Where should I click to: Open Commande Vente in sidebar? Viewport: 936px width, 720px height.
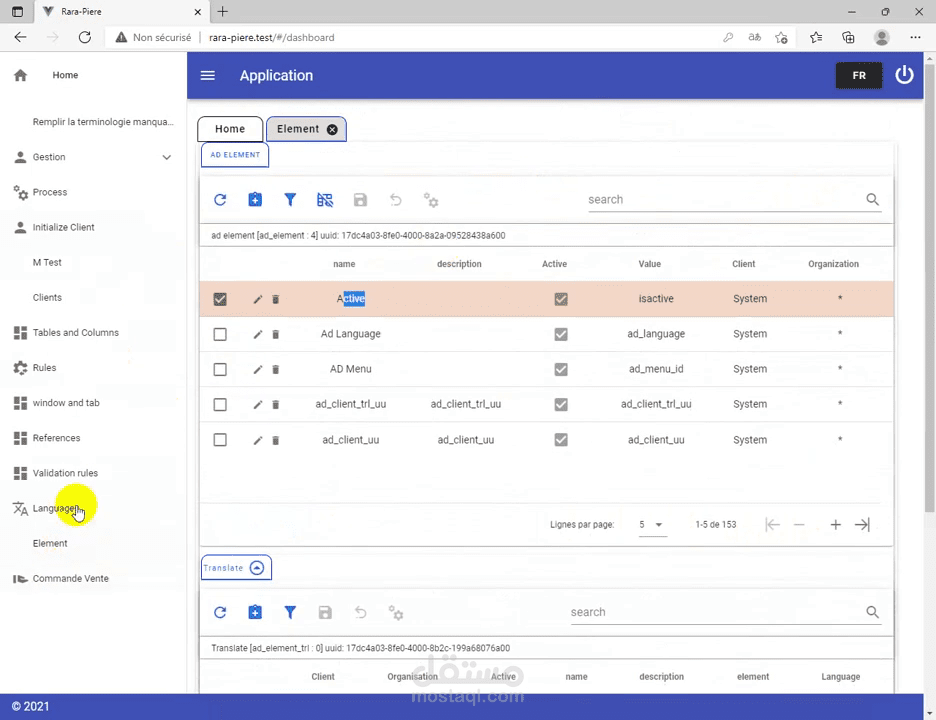tap(70, 579)
